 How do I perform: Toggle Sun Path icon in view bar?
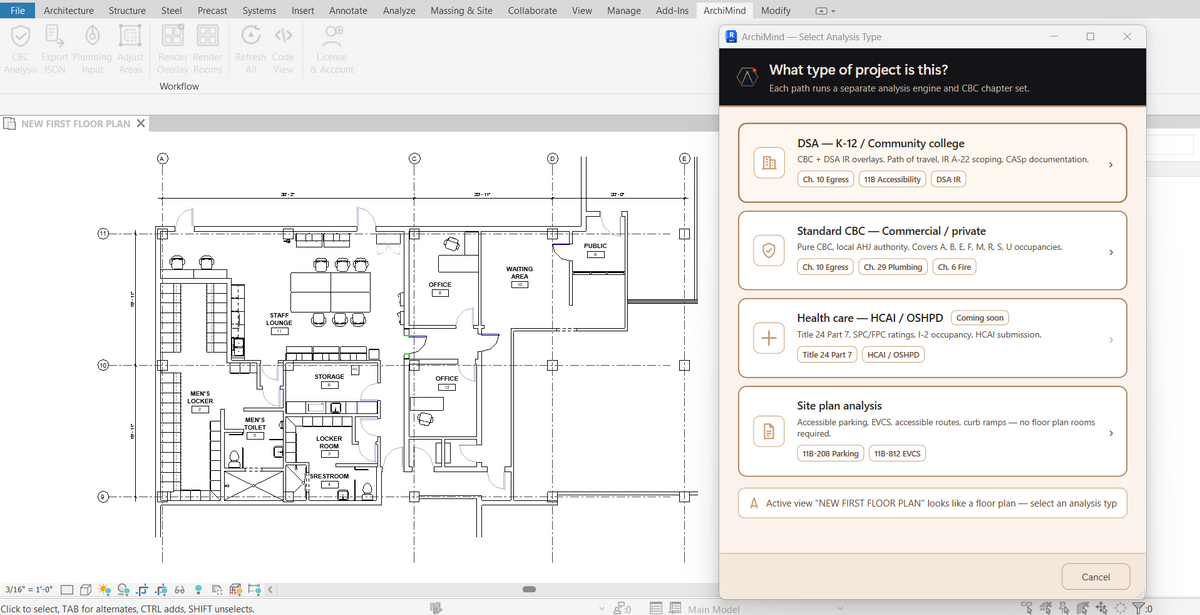click(x=105, y=590)
